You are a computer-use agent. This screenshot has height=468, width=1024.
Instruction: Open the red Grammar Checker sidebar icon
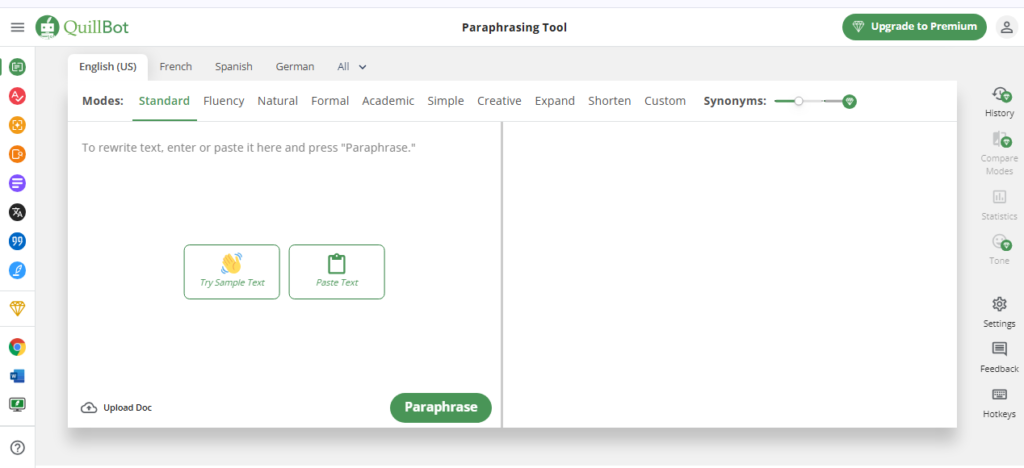tap(18, 97)
